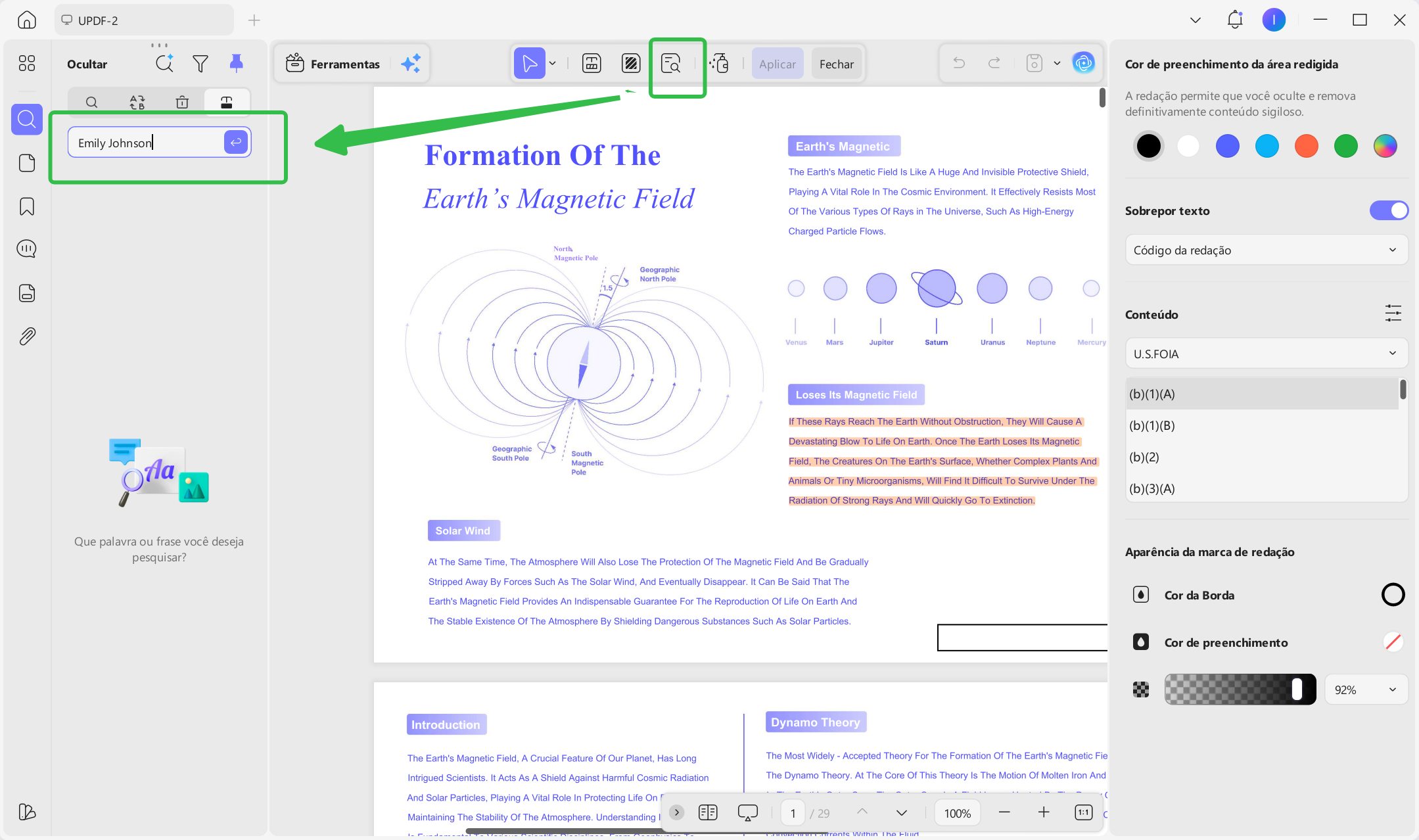
Task: Adjust the opacity slider handle
Action: [x=1297, y=689]
